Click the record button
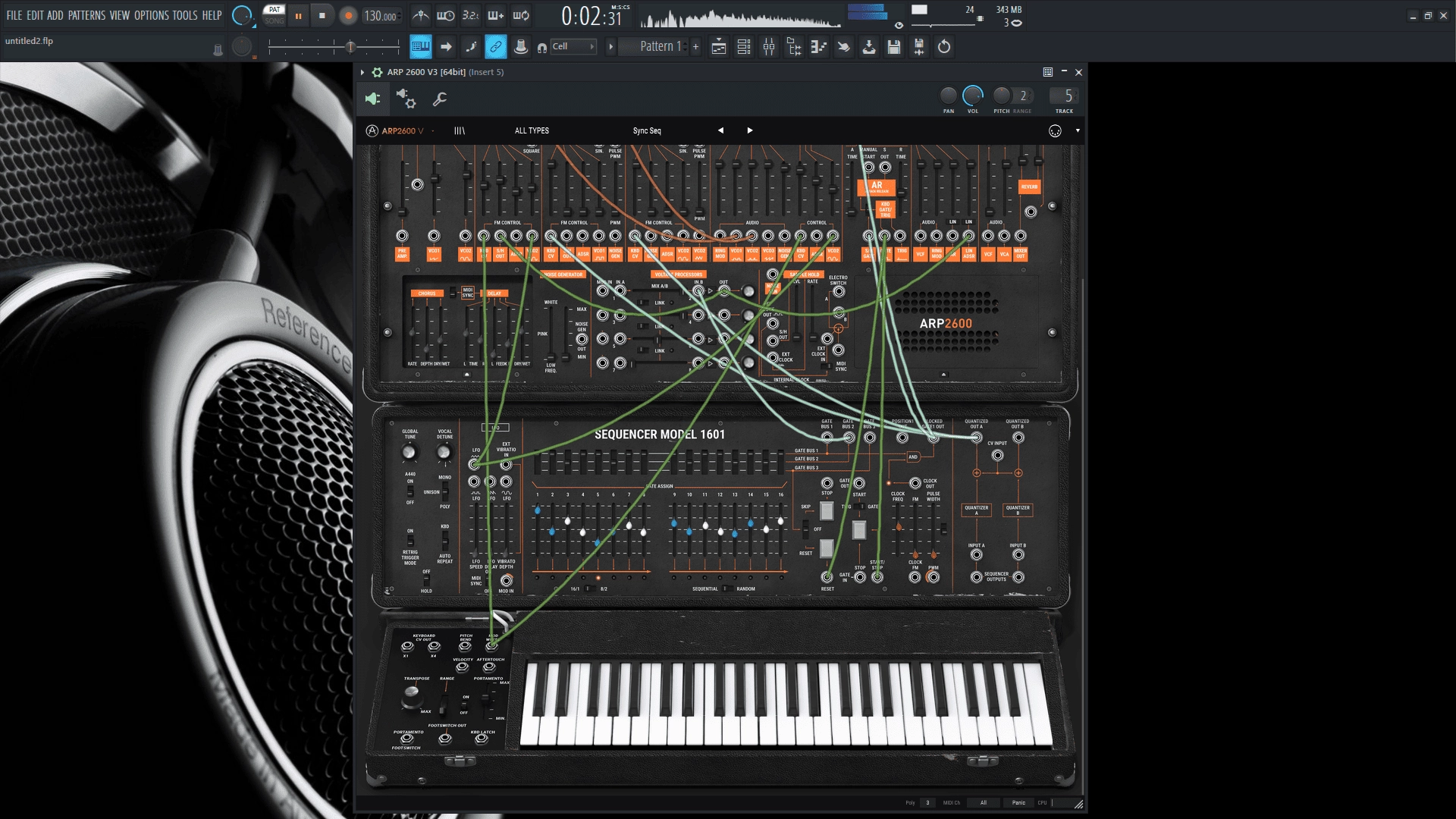The height and width of the screenshot is (819, 1456). point(348,15)
